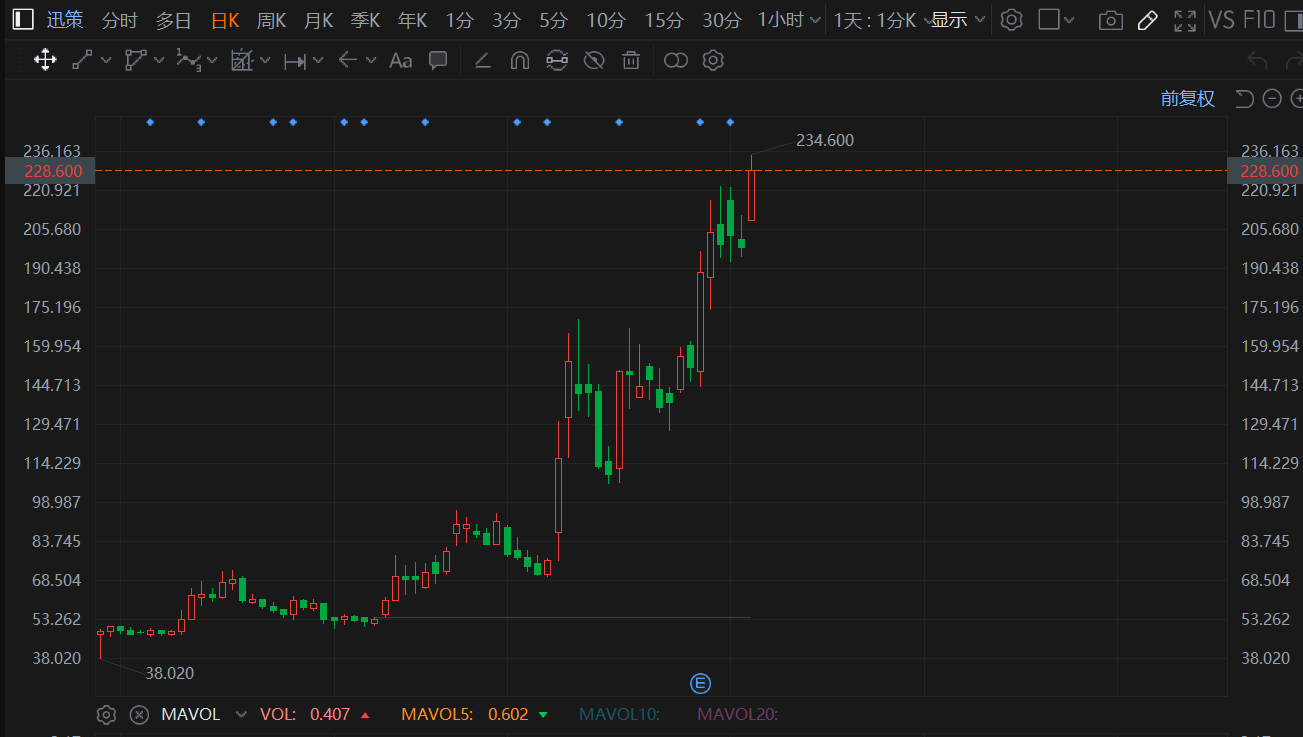This screenshot has width=1303, height=737.
Task: Open MAVOL indicator settings gear
Action: (106, 714)
